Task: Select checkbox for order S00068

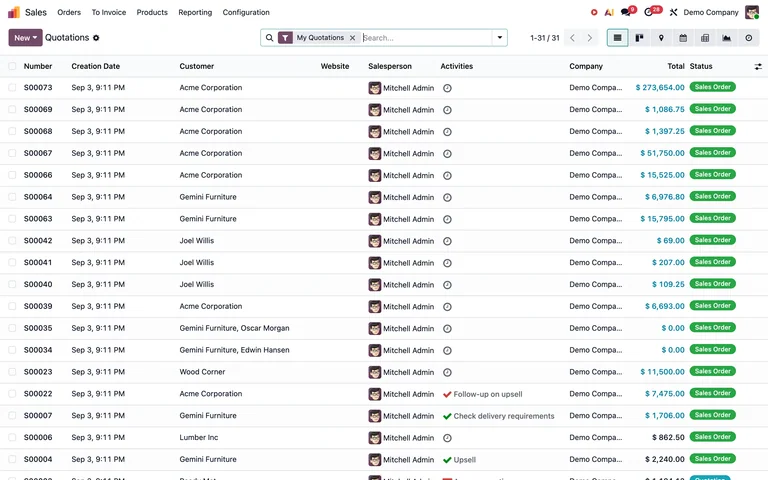Action: point(12,131)
